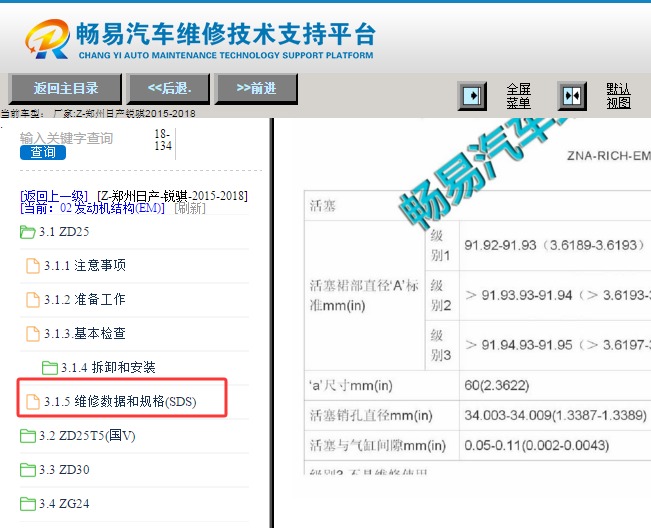651x528 pixels.
Task: Click the full-screen menu arrow icon
Action: 472,96
